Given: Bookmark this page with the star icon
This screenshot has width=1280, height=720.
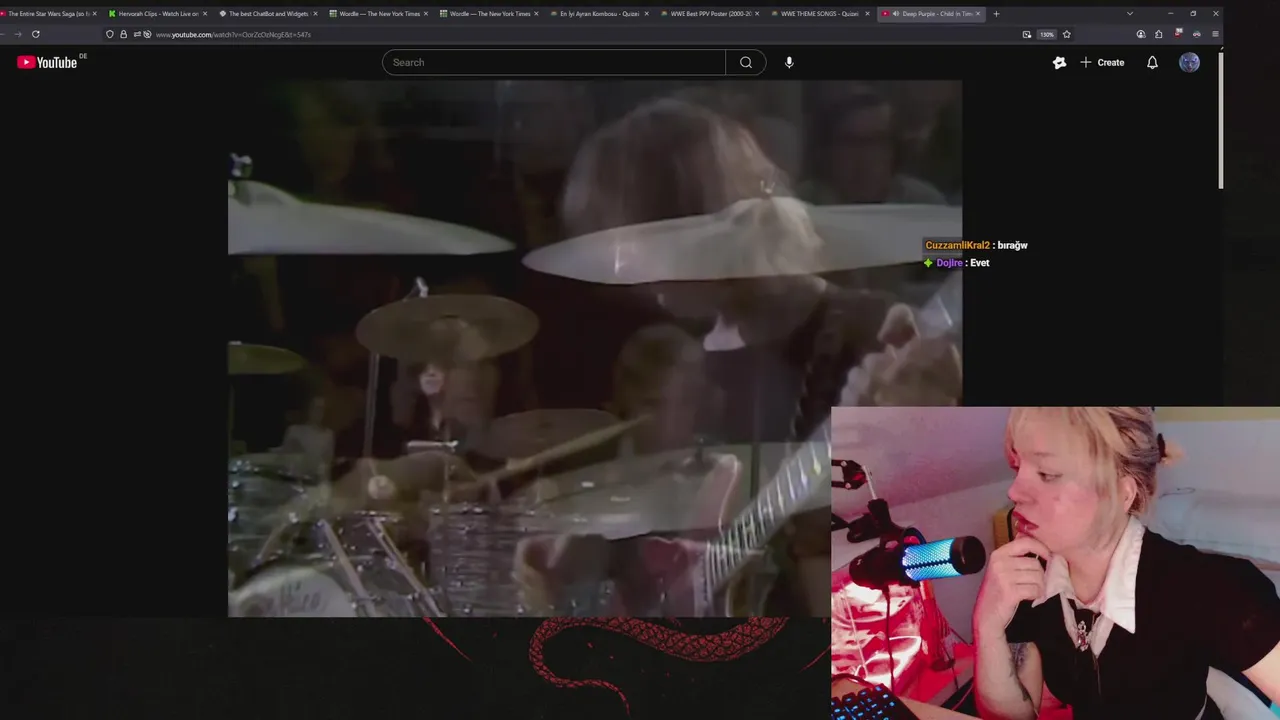Looking at the screenshot, I should 1067,34.
